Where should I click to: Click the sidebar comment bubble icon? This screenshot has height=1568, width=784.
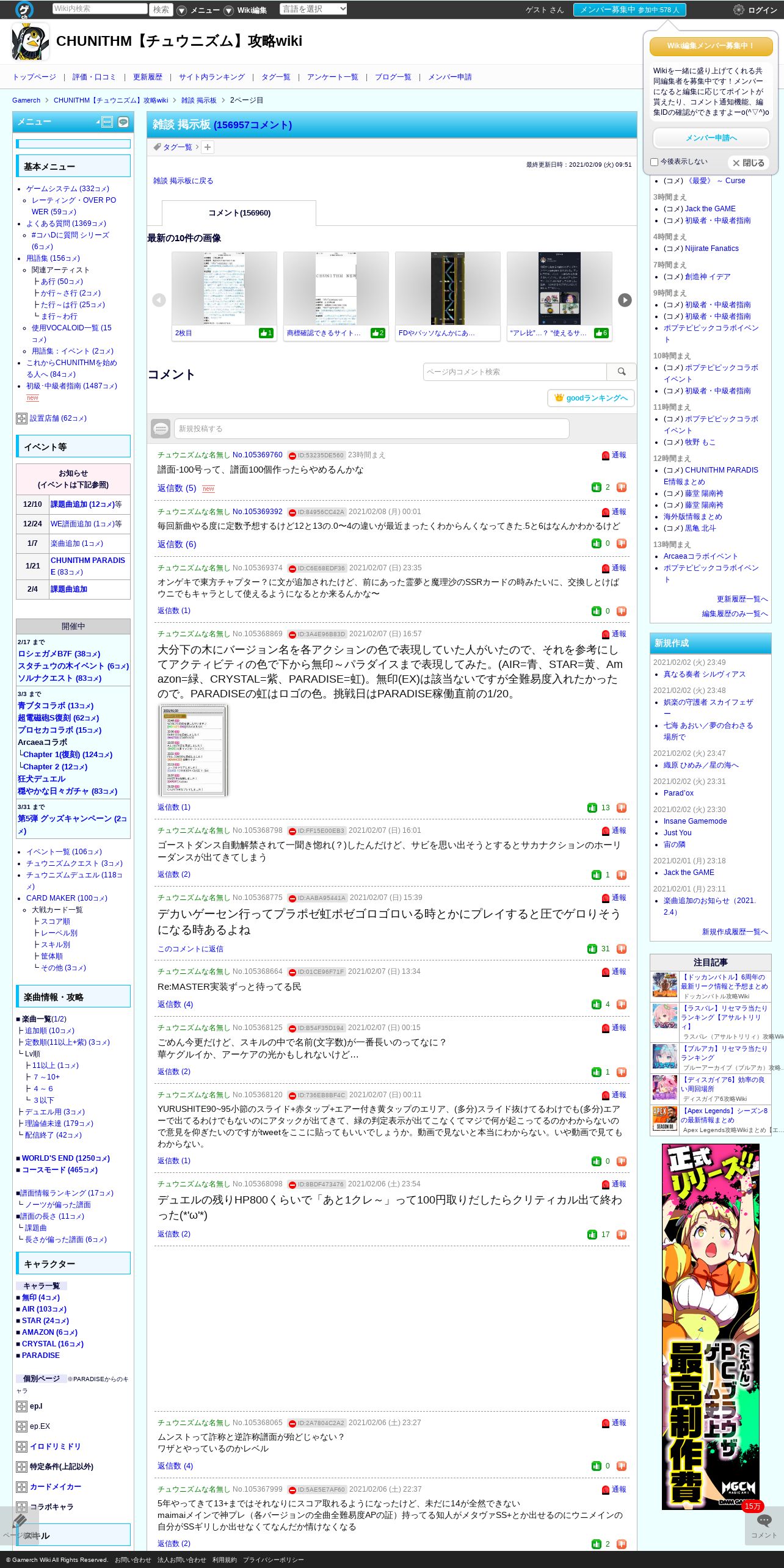point(123,122)
